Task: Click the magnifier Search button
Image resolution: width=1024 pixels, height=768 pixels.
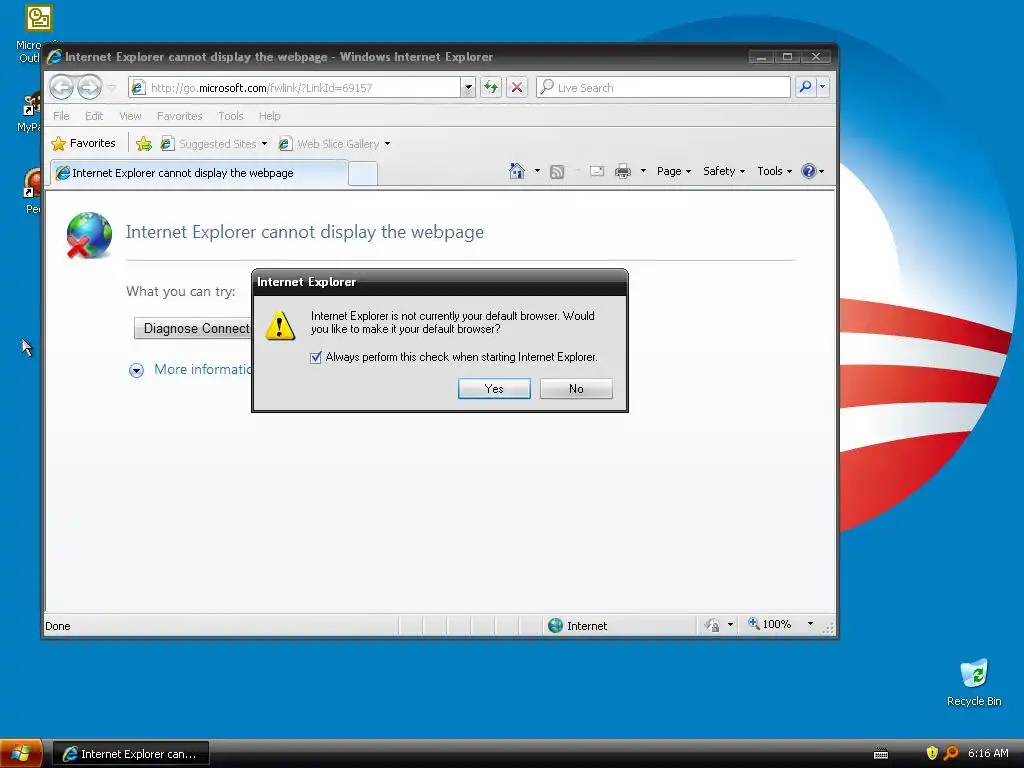Action: coord(805,87)
